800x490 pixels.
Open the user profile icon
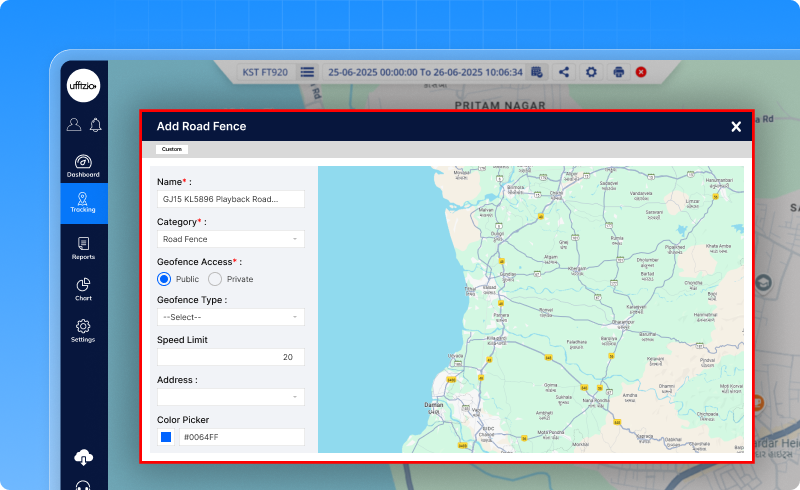pos(73,125)
